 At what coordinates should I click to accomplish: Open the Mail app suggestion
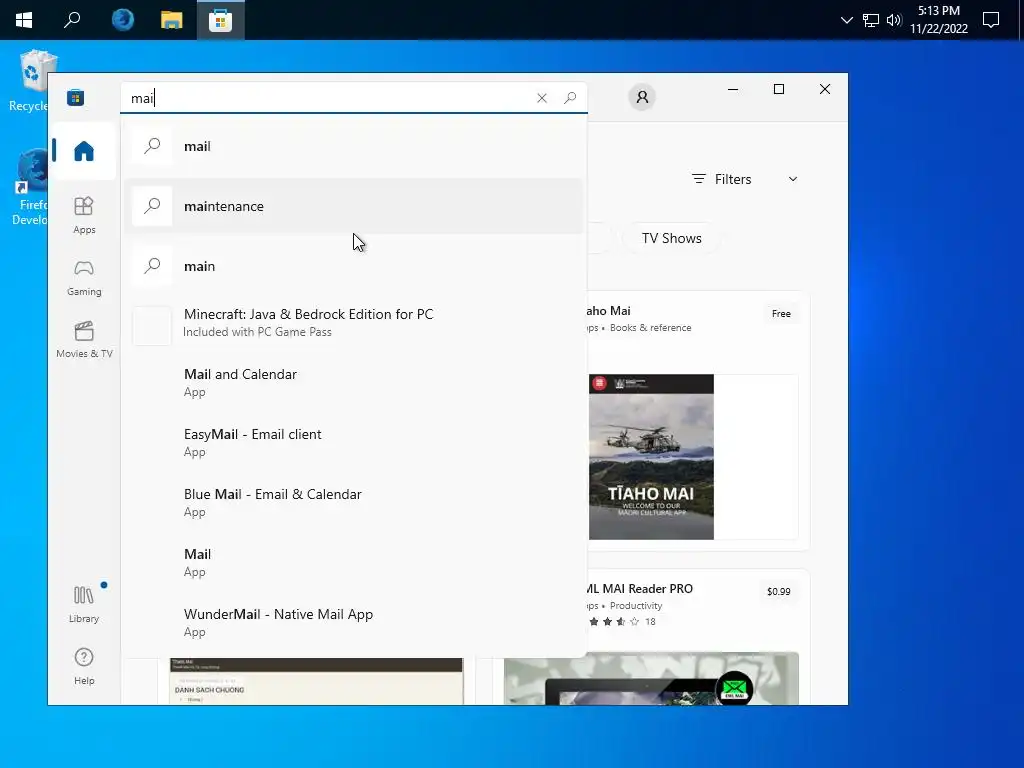coord(353,563)
